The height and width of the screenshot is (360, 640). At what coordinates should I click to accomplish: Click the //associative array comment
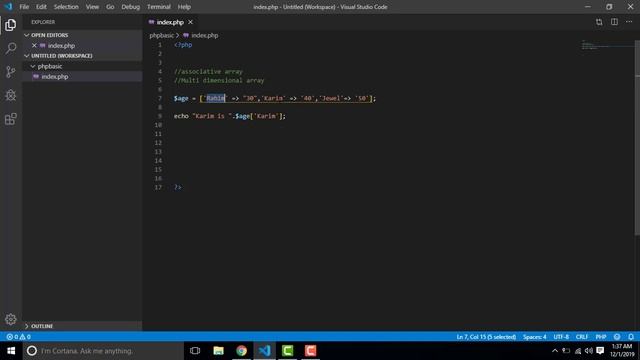tap(208, 71)
